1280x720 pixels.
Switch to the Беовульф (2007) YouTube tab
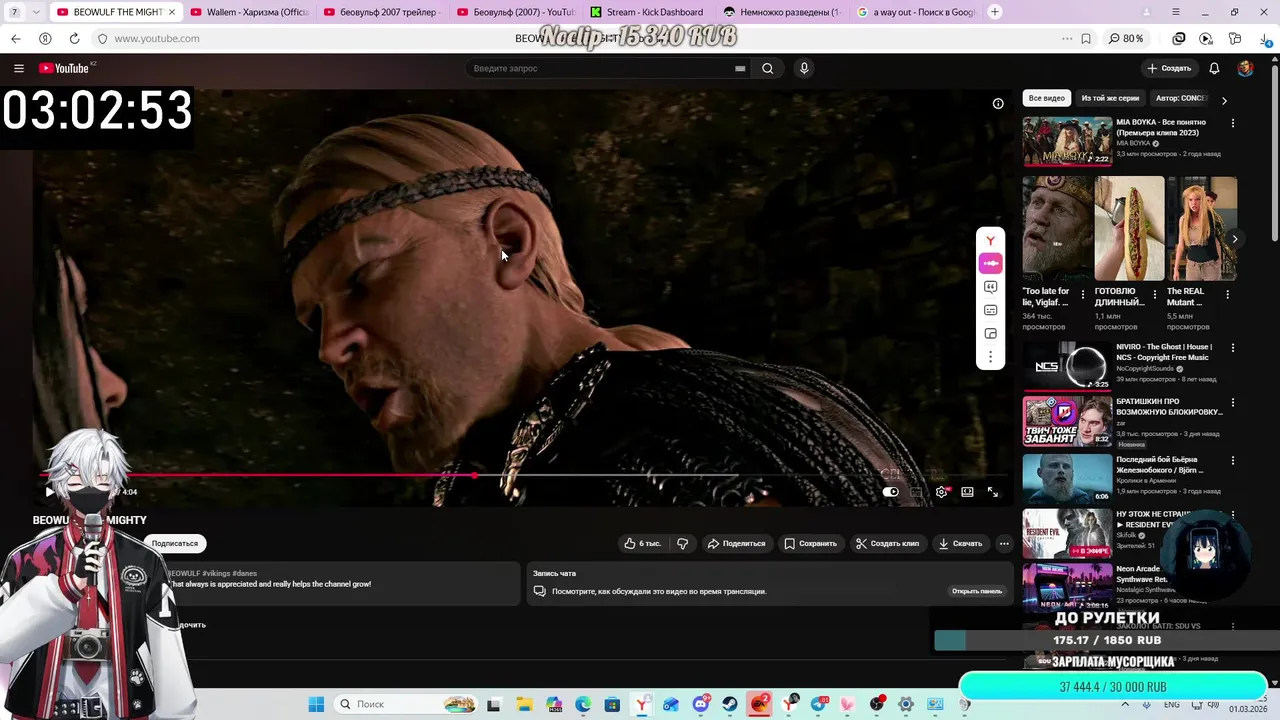(x=514, y=12)
